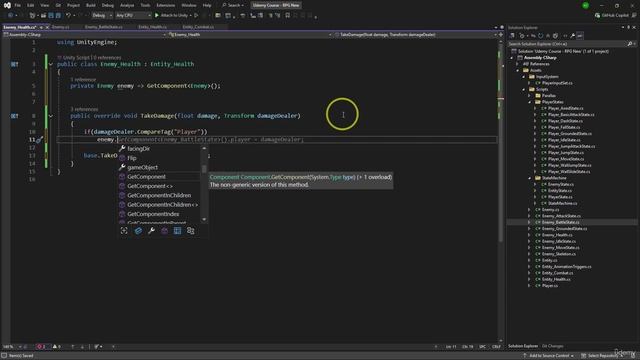Viewport: 640px width, 360px height.
Task: Open the Any CPU platform dropdown
Action: pos(133,16)
